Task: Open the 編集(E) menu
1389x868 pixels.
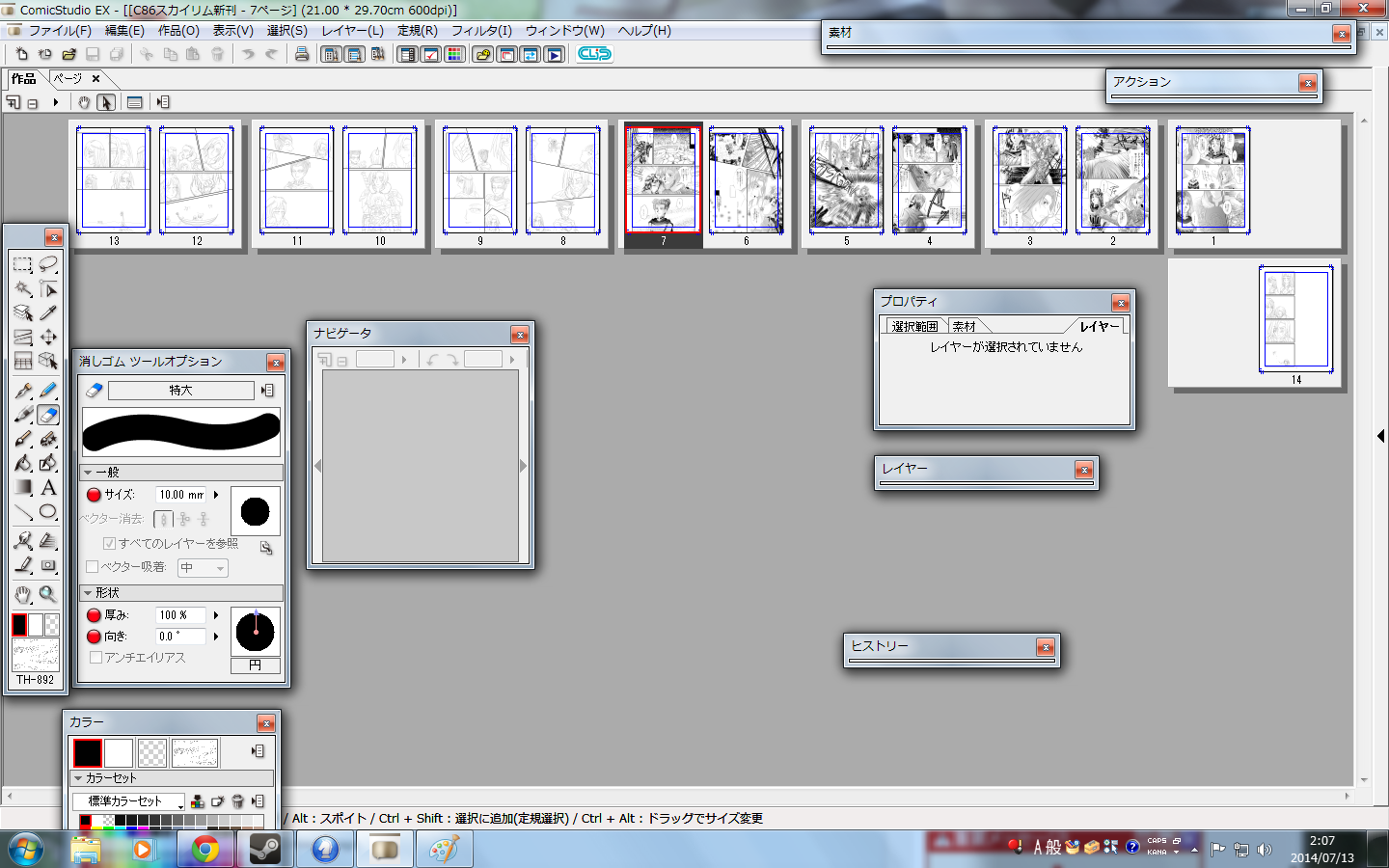Action: point(124,31)
